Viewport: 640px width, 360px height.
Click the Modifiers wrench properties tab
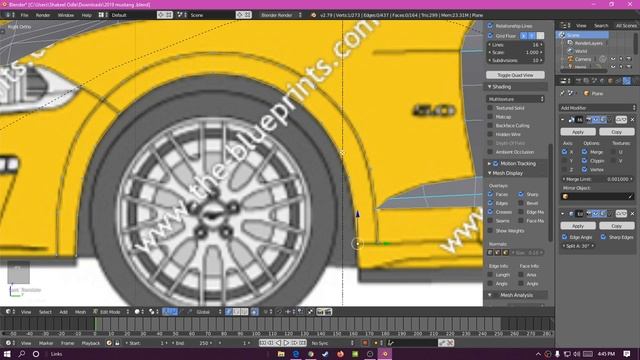coord(627,81)
